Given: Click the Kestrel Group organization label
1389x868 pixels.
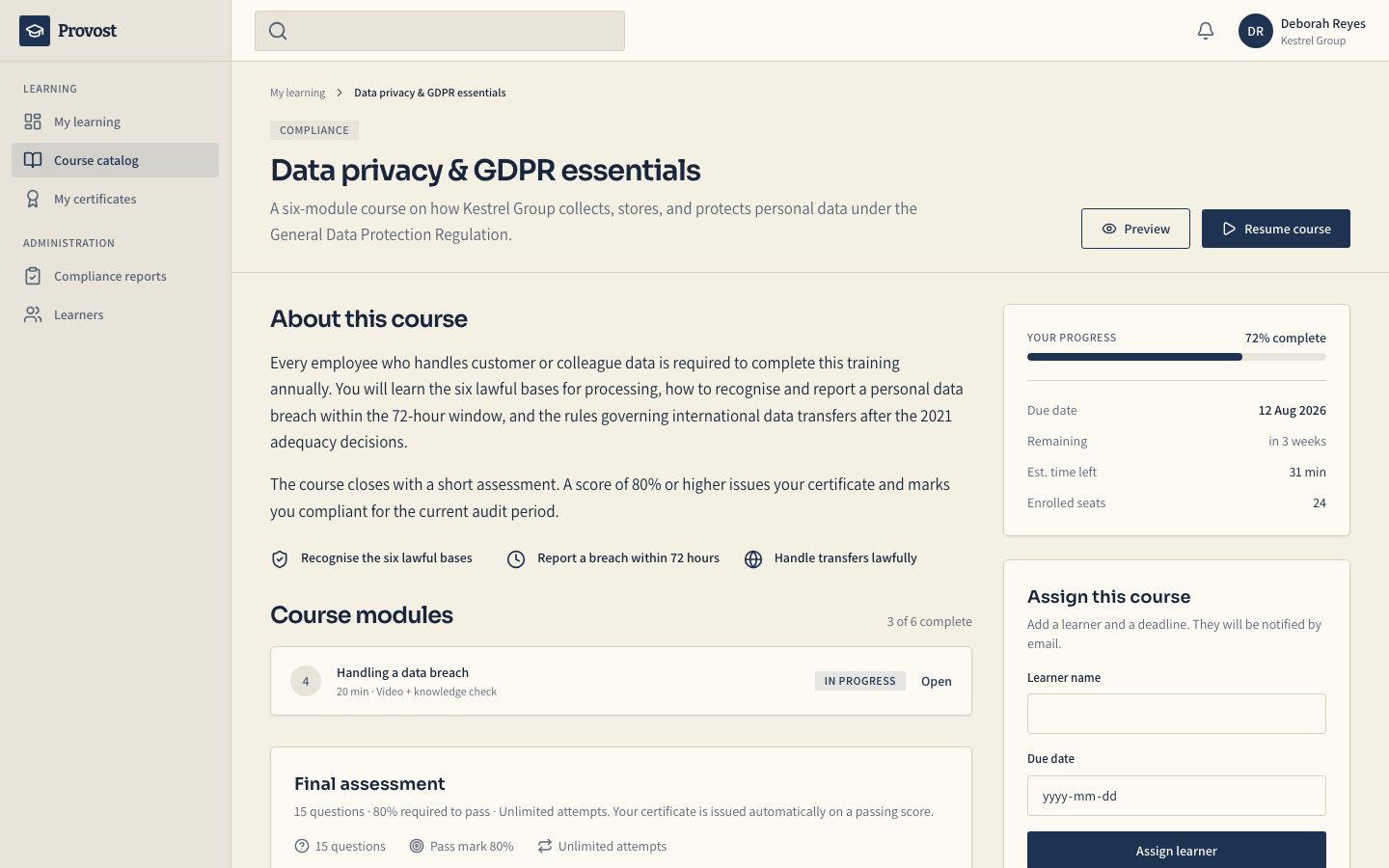Looking at the screenshot, I should [x=1313, y=41].
